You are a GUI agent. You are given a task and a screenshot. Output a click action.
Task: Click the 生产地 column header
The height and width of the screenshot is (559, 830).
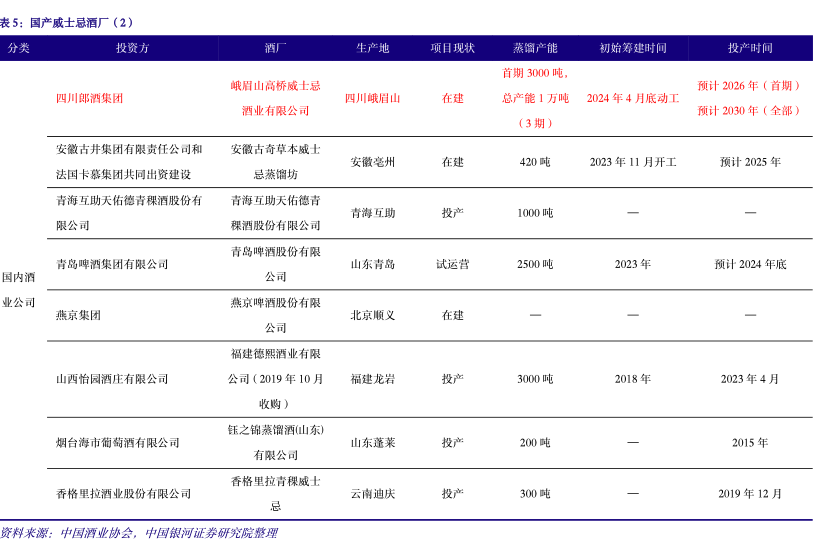click(x=373, y=48)
